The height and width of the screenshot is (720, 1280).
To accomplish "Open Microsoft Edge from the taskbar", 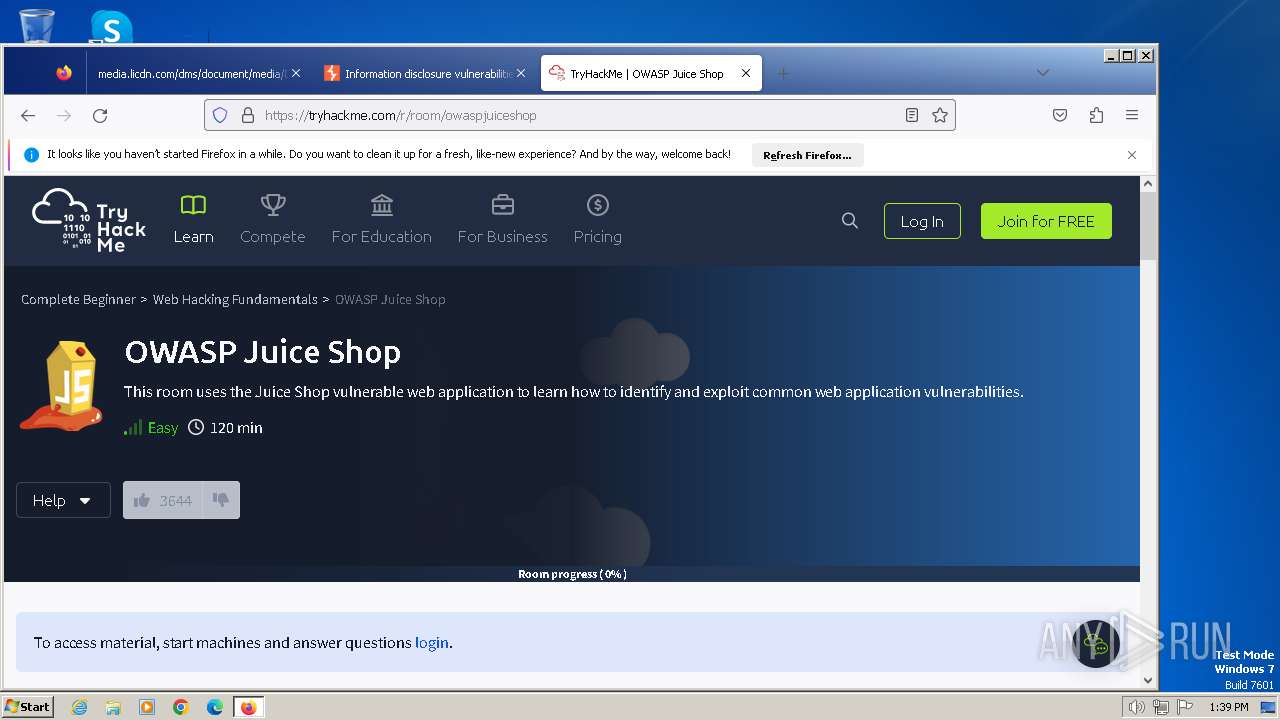I will click(x=215, y=707).
